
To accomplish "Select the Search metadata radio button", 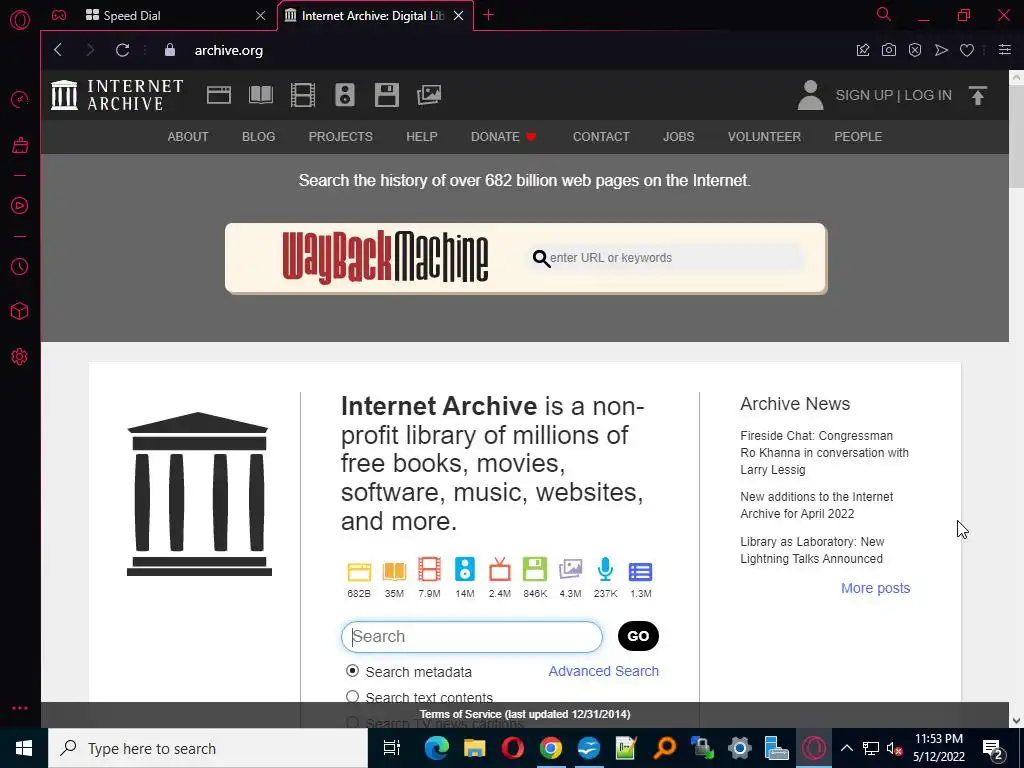I will [353, 671].
